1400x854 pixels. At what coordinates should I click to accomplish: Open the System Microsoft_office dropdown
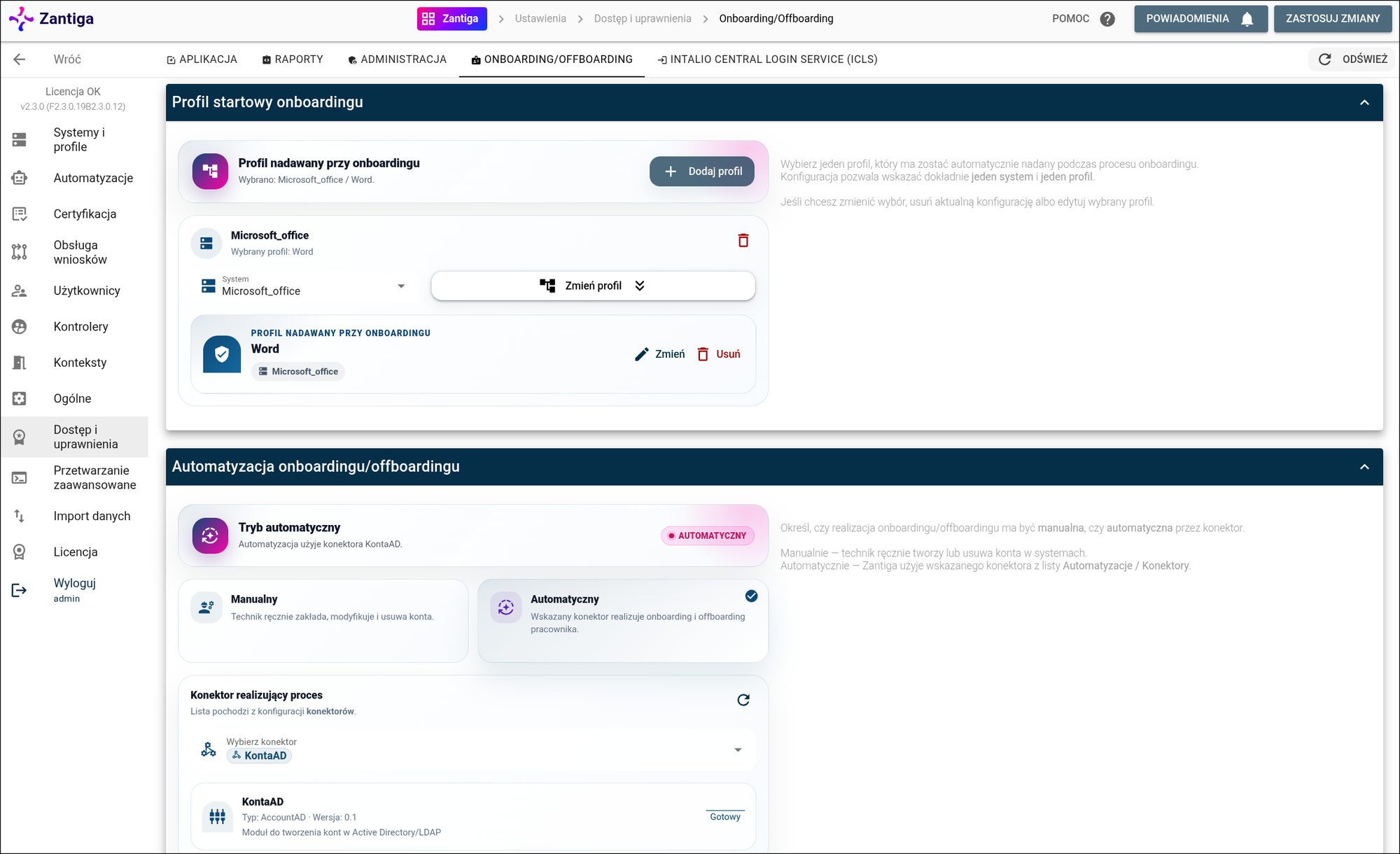(x=304, y=286)
